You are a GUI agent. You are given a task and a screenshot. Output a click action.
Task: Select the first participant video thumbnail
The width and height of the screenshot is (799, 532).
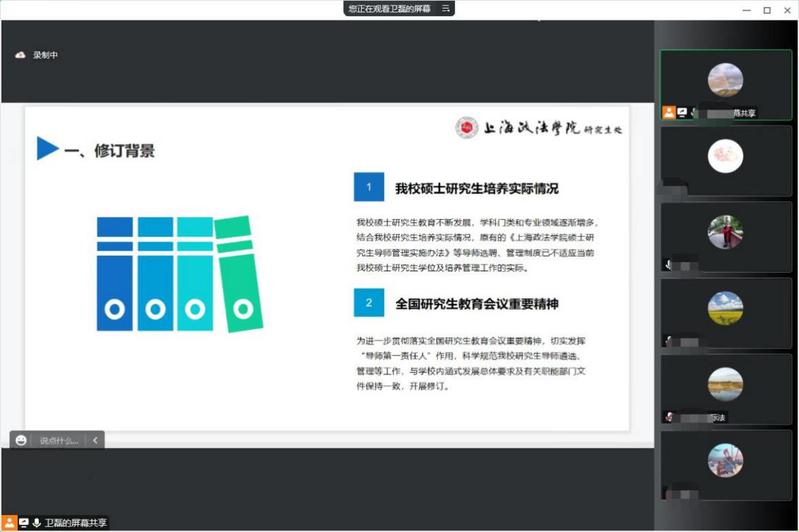click(x=725, y=84)
